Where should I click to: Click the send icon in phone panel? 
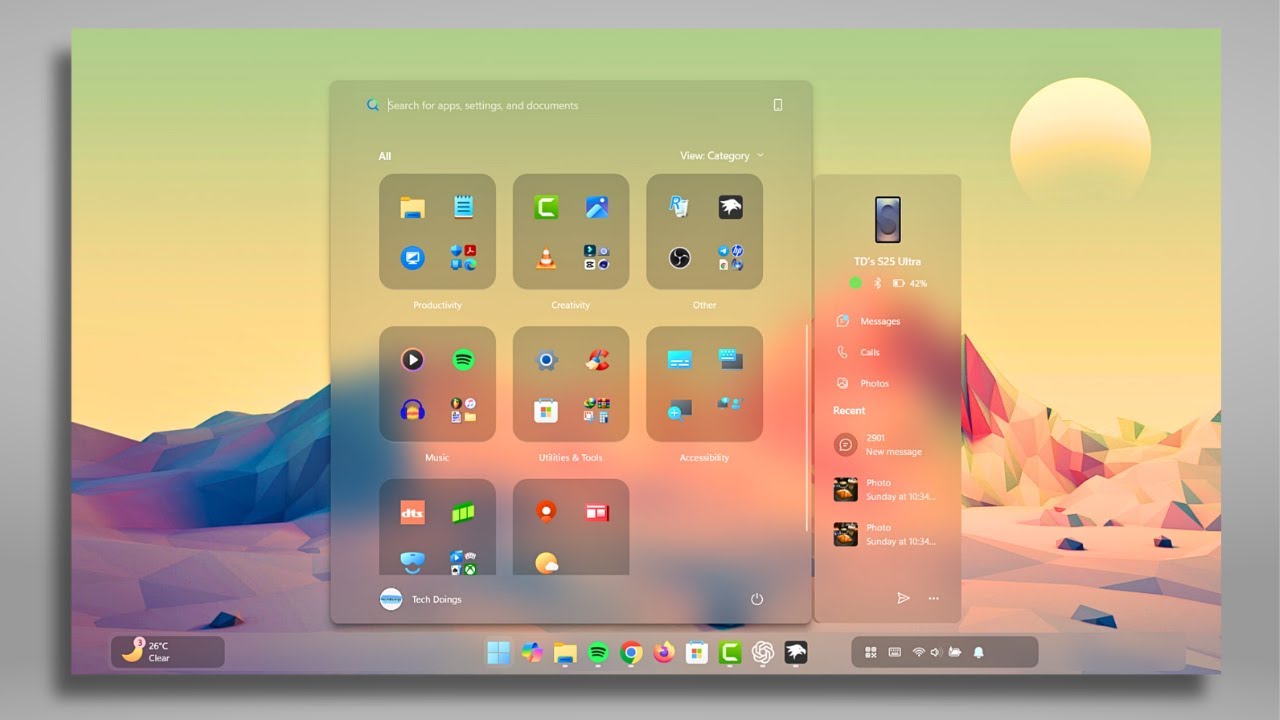(903, 598)
